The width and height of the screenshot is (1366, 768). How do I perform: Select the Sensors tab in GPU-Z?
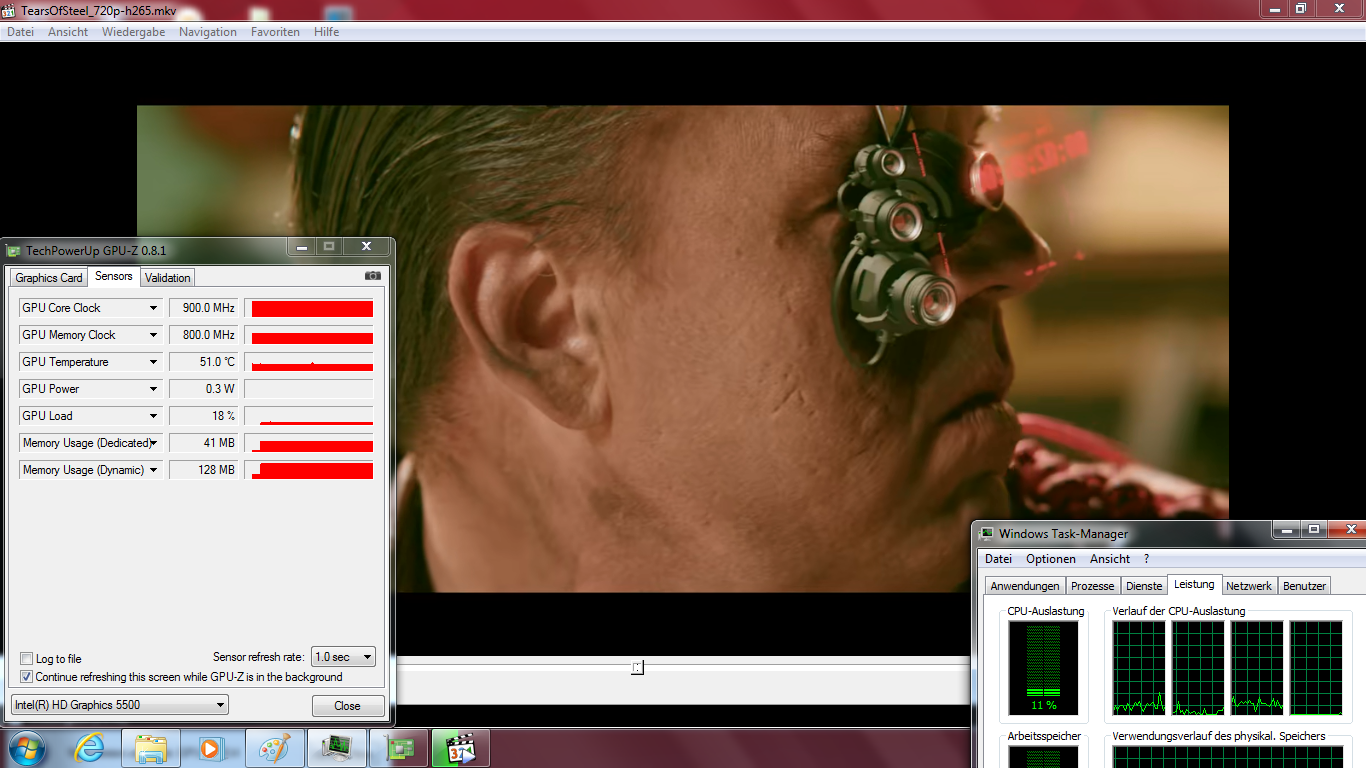(114, 276)
